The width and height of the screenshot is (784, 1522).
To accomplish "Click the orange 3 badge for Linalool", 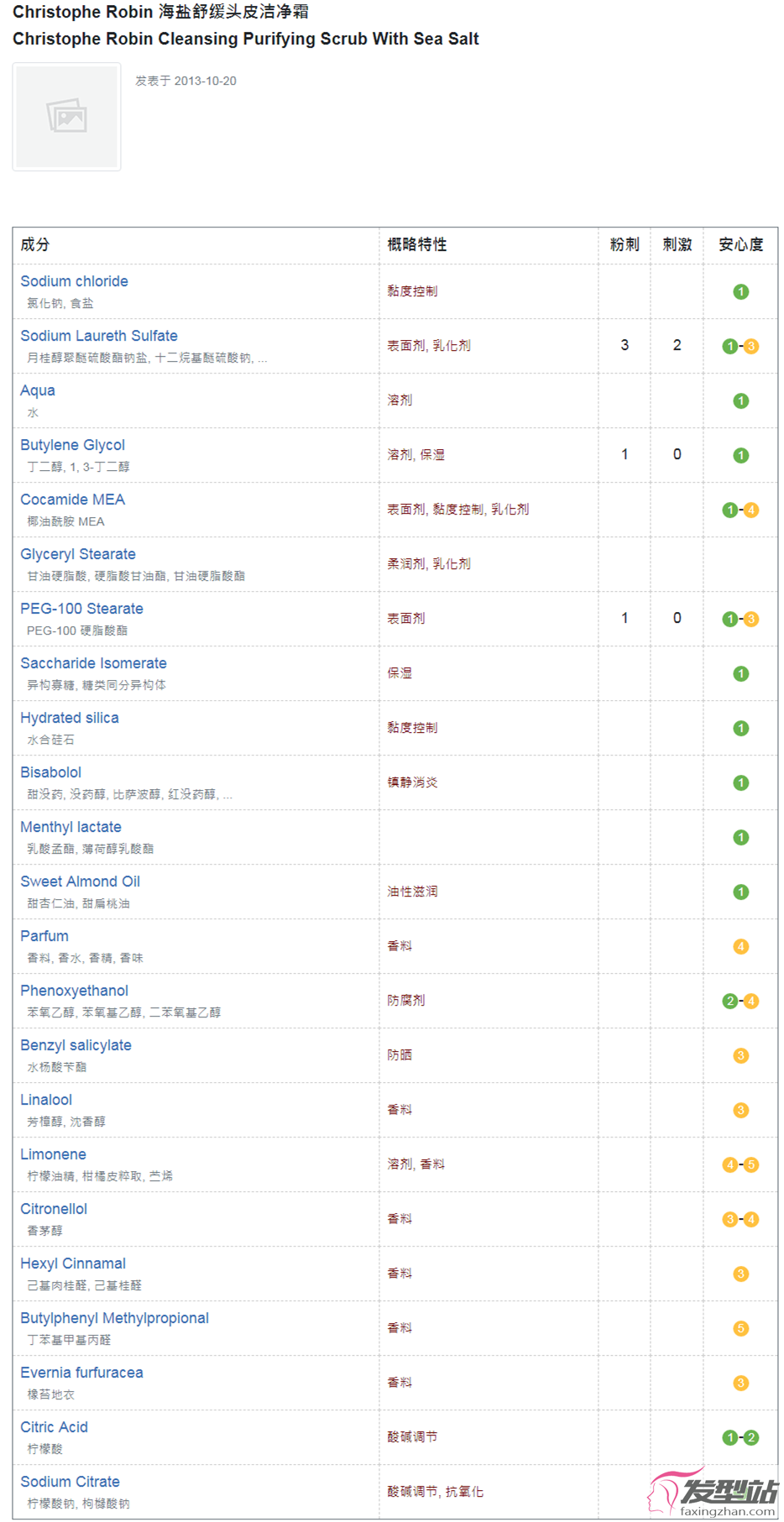I will 740,1110.
